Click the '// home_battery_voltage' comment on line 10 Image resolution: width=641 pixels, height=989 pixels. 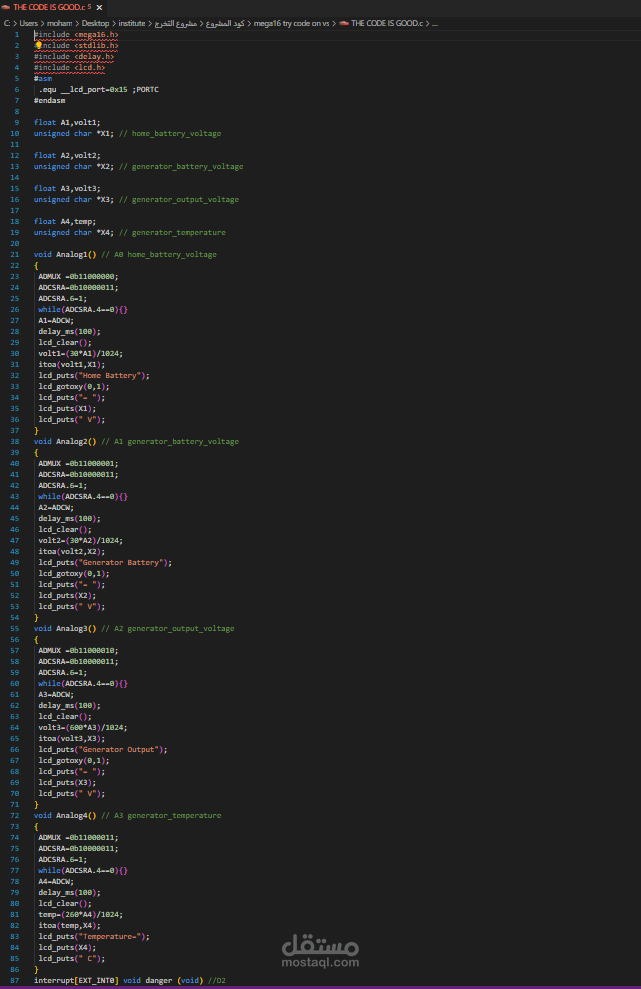170,134
